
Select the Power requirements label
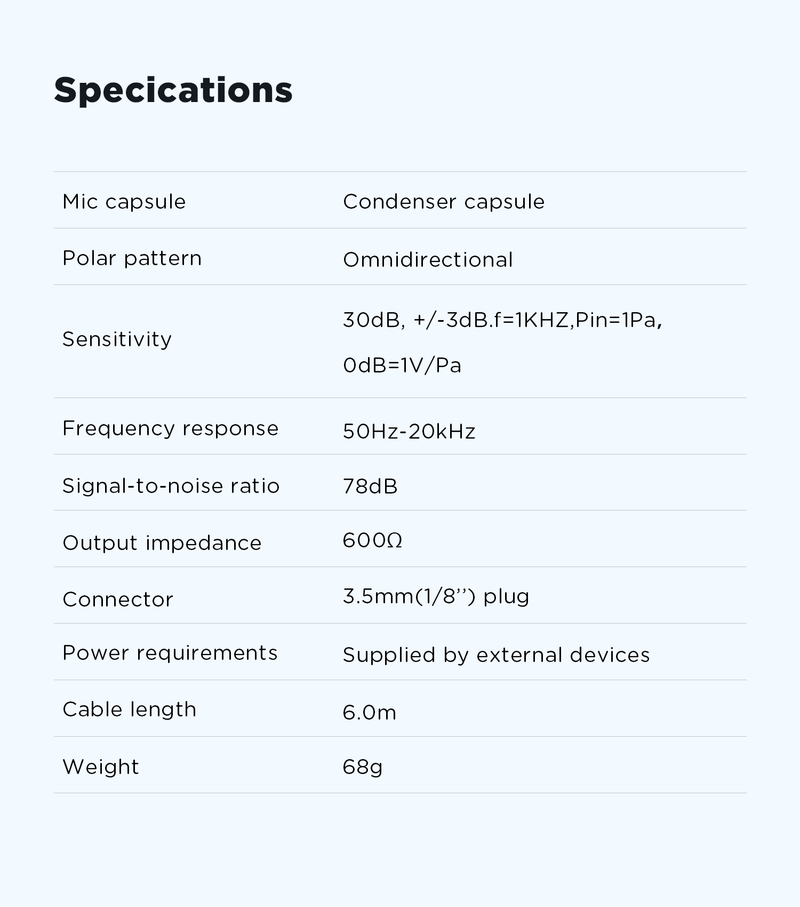tap(170, 653)
